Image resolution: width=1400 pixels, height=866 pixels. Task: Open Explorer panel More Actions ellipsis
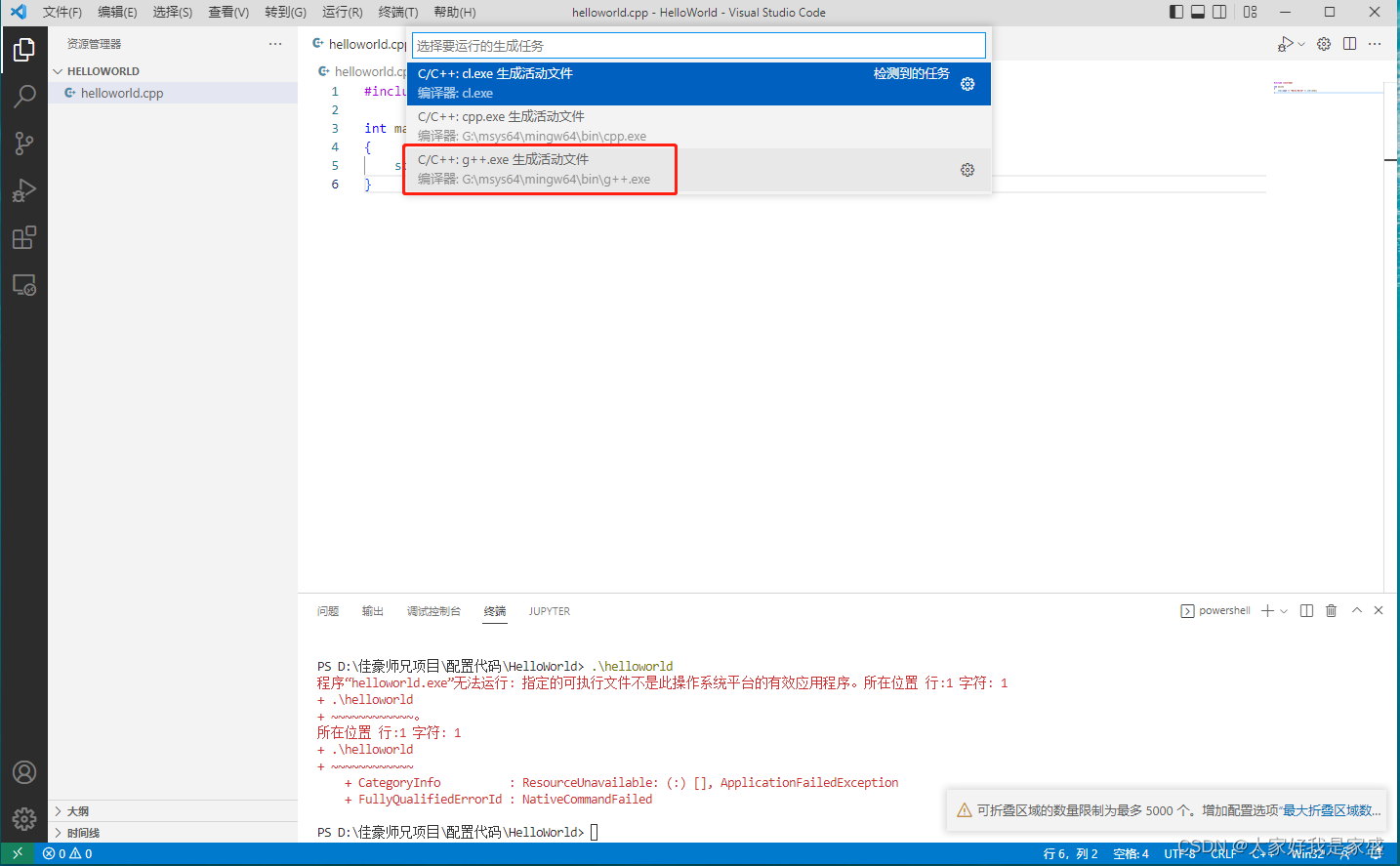click(x=275, y=44)
